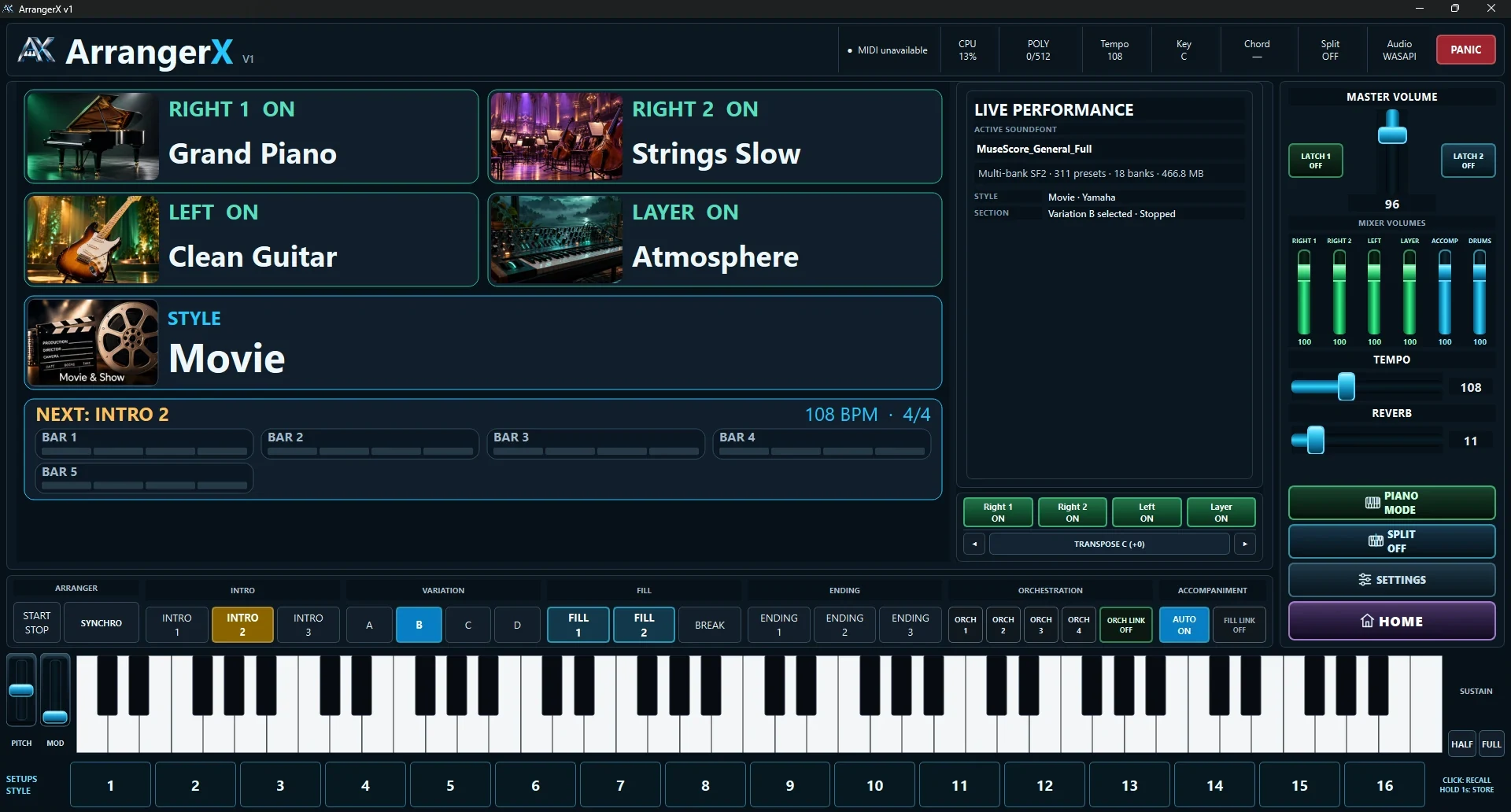Toggle Fill Link OFF
Viewport: 1511px width, 812px height.
[1239, 625]
